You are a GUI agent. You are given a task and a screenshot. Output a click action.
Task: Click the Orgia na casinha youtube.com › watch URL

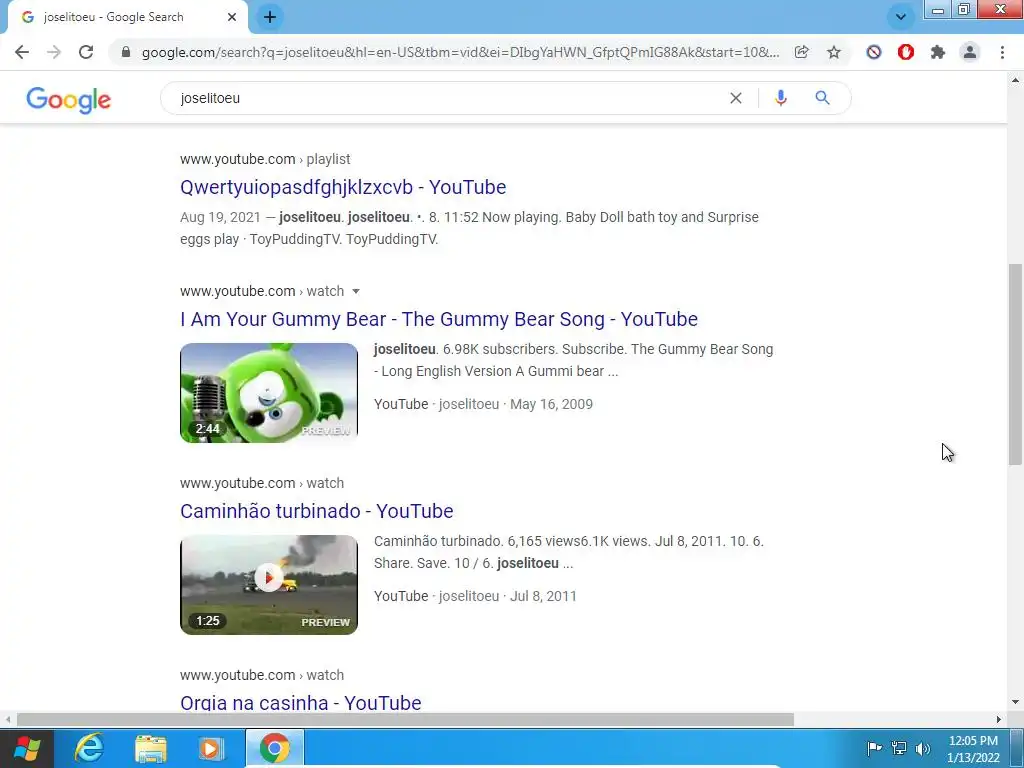(x=262, y=675)
